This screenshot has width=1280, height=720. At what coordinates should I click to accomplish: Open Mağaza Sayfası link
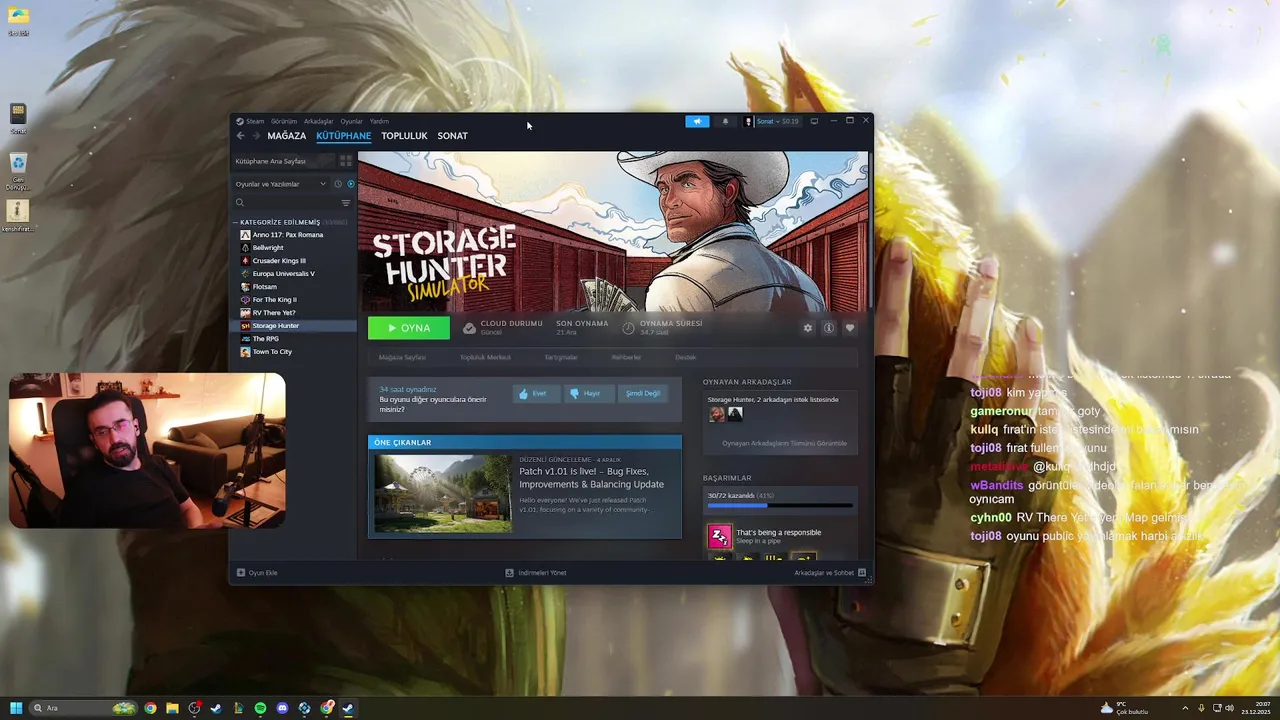point(402,357)
